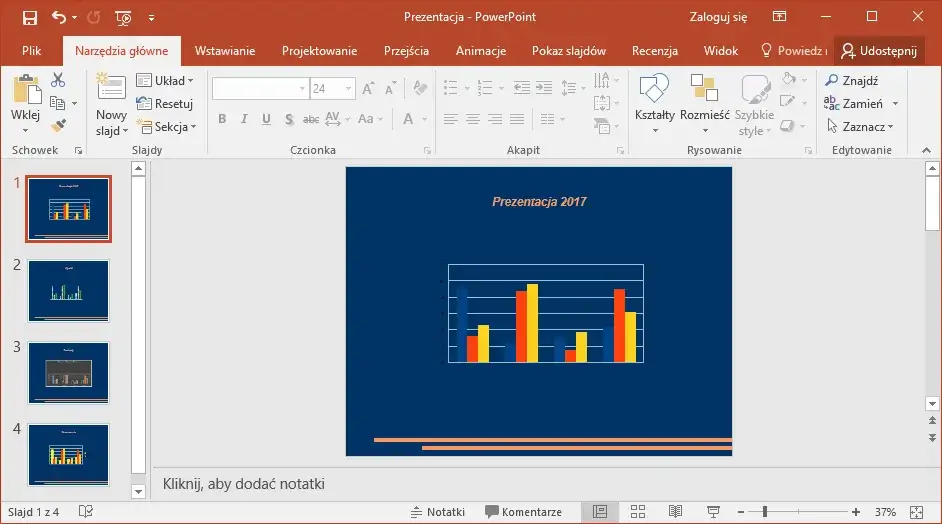
Task: Switch to slide sorter view icon
Action: click(x=637, y=512)
